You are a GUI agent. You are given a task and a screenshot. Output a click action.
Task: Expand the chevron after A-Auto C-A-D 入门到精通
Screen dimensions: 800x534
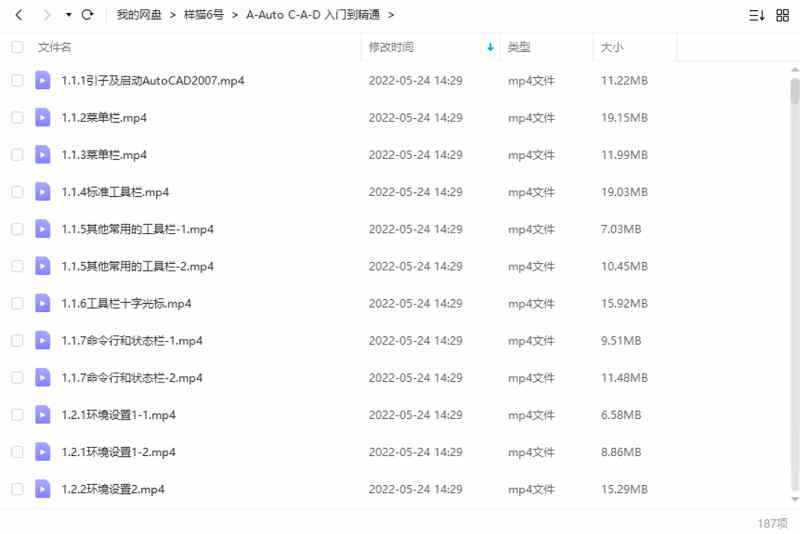click(x=391, y=15)
